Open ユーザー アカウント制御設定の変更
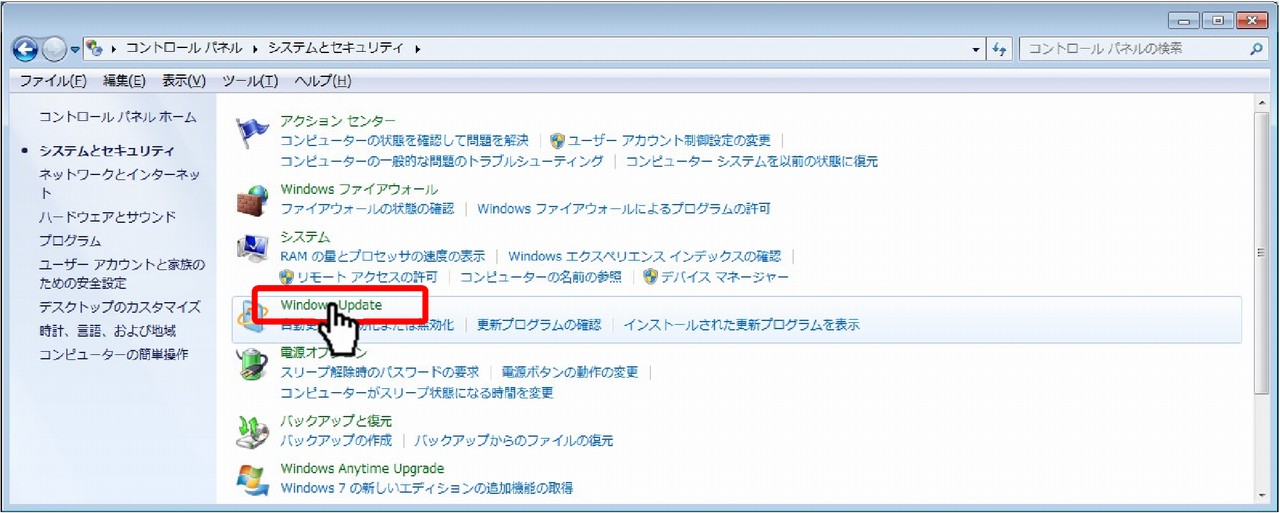Image resolution: width=1280 pixels, height=513 pixels. 669,141
